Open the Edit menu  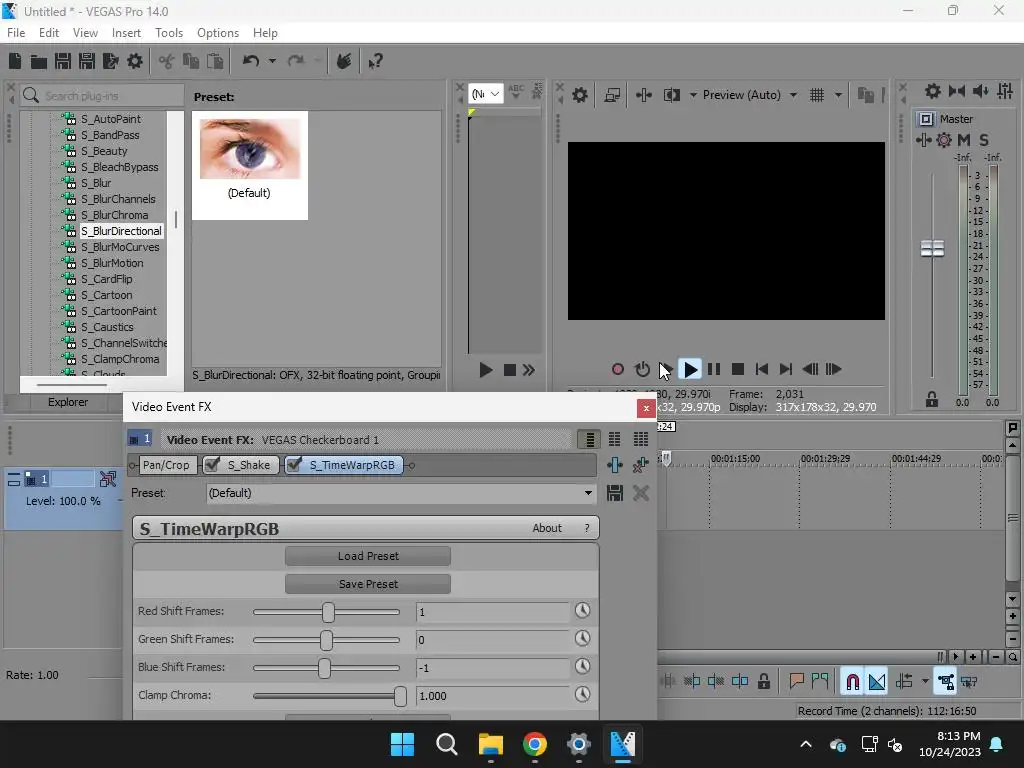[x=49, y=33]
